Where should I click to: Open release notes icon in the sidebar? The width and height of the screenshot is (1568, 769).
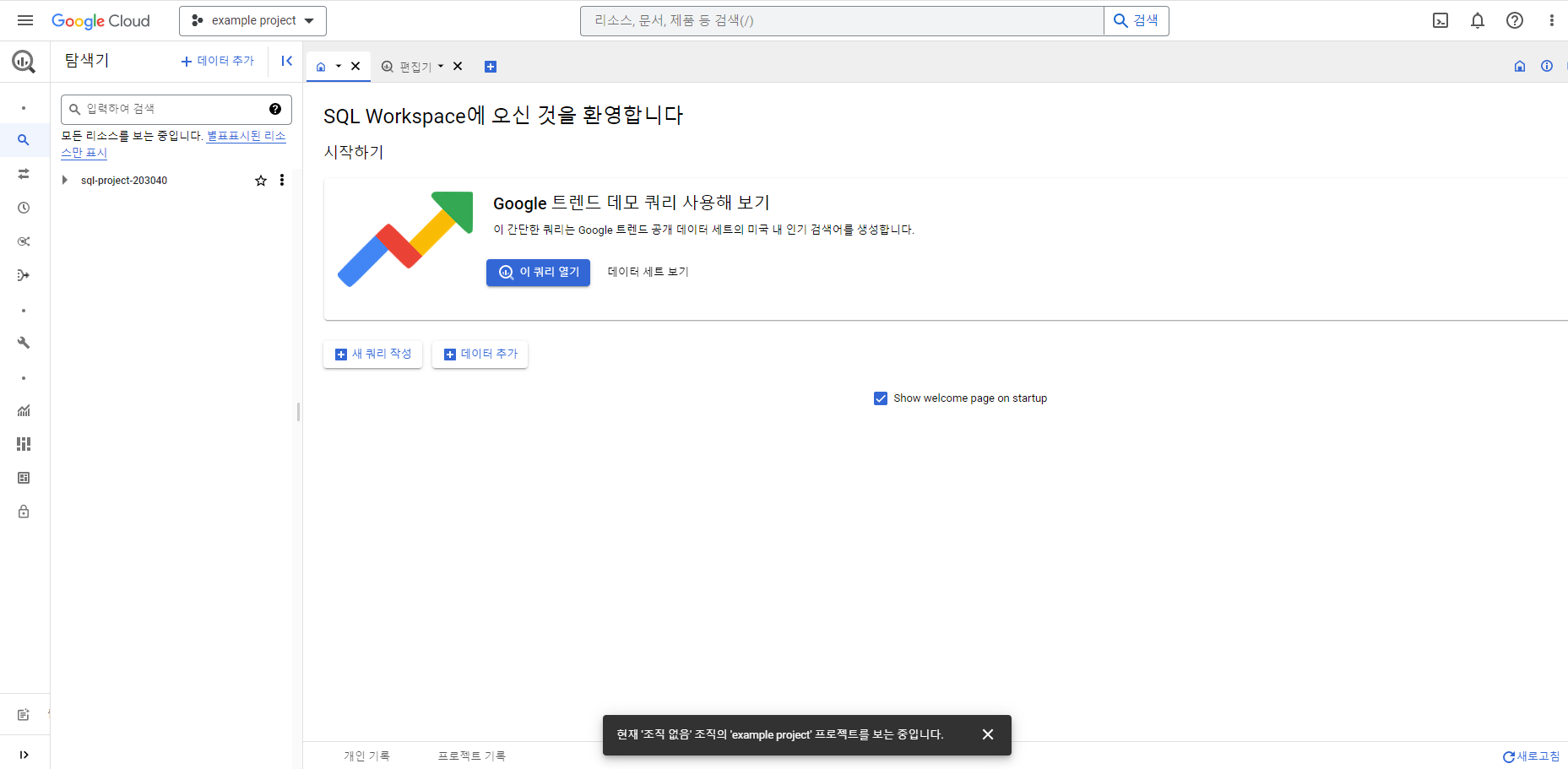coord(24,715)
